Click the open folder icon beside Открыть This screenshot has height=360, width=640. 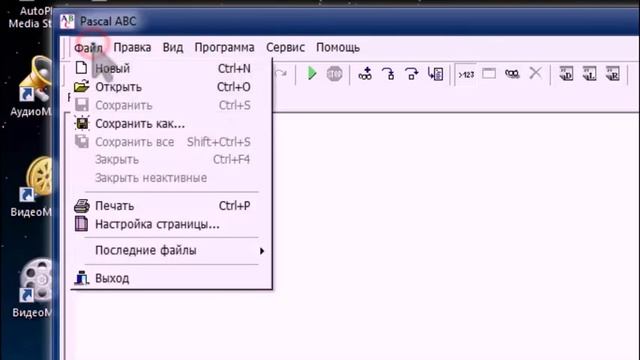tap(82, 86)
